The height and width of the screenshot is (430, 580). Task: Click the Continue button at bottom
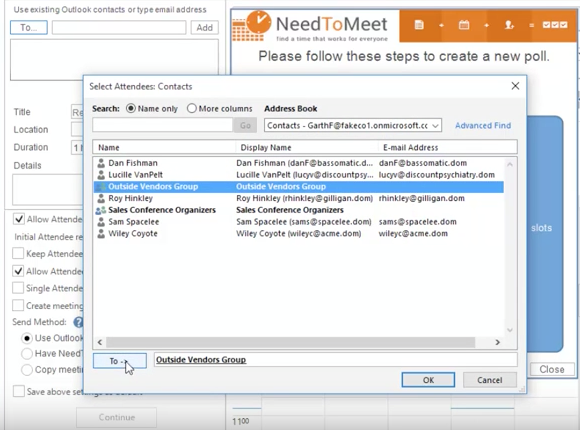coord(117,417)
